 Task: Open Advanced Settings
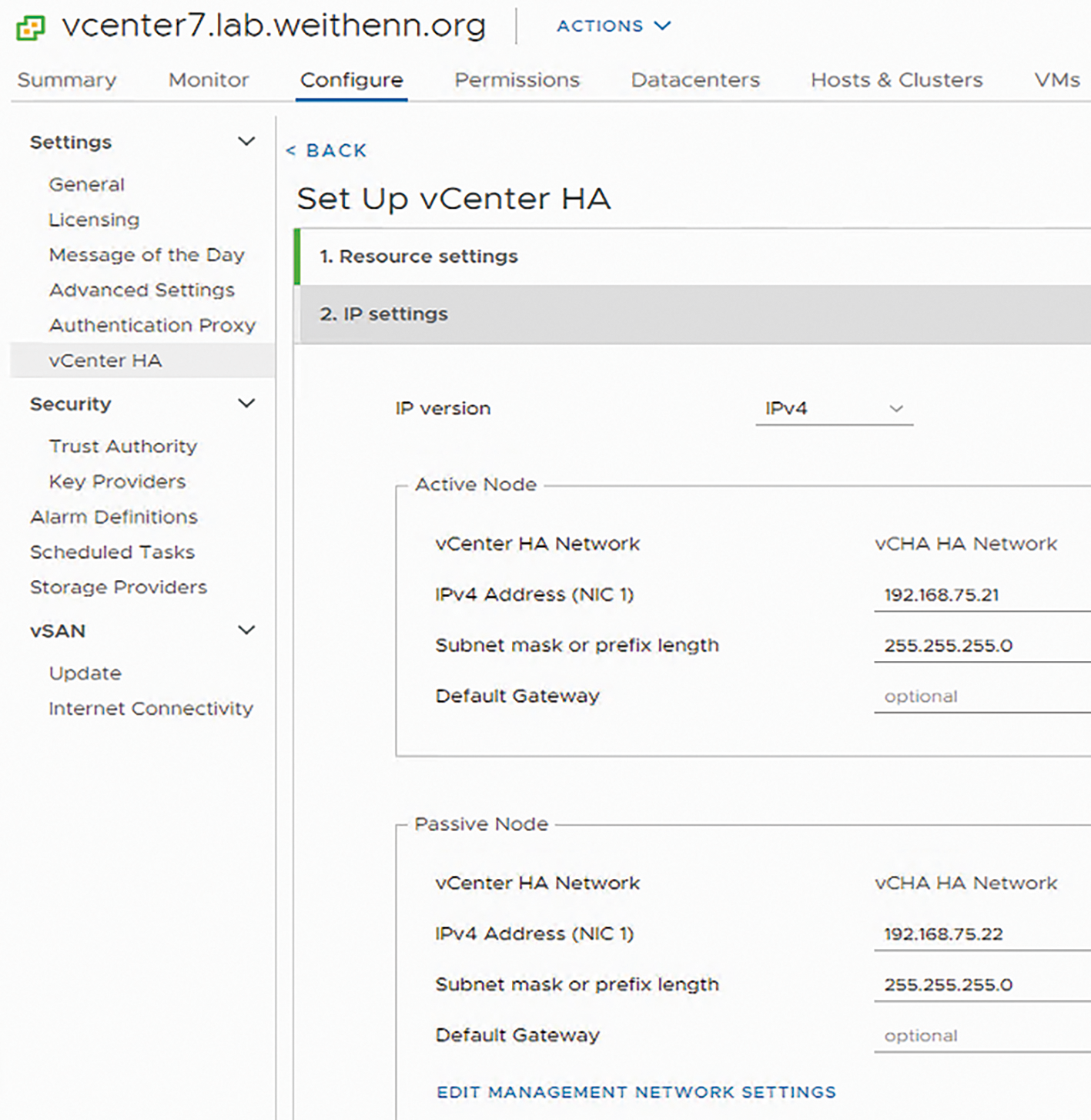[142, 290]
